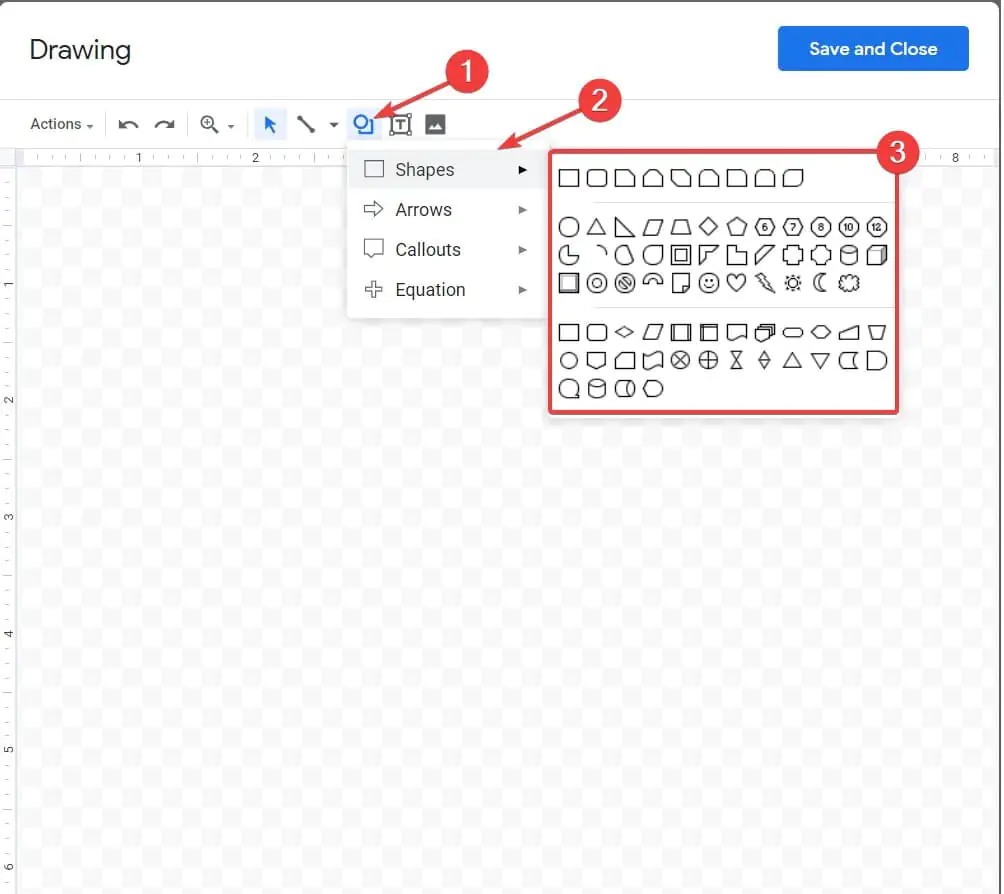Choose the flowchart sort double-diamond shape
The image size is (1004, 894).
tap(765, 361)
